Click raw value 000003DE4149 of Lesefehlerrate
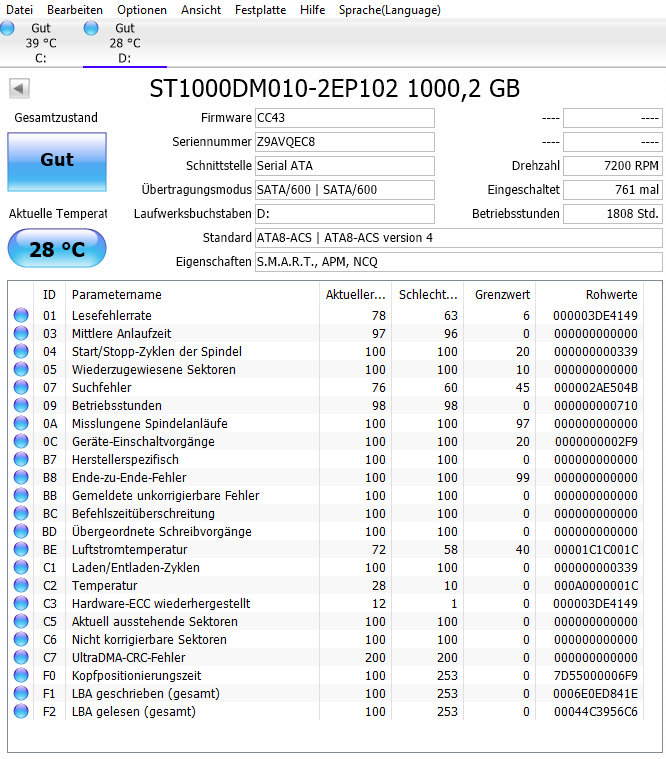 point(595,316)
